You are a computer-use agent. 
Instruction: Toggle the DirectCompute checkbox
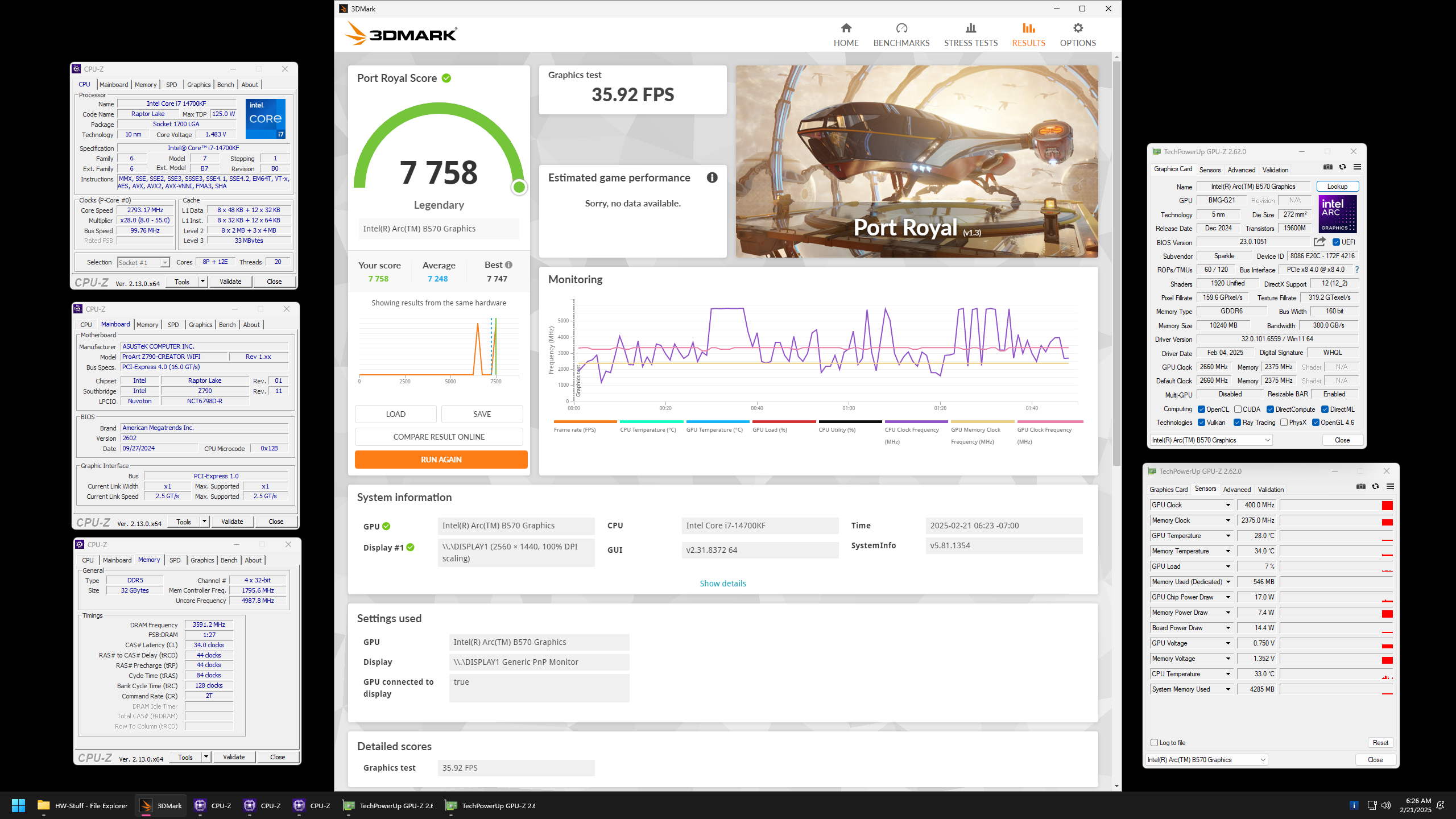tap(1270, 409)
